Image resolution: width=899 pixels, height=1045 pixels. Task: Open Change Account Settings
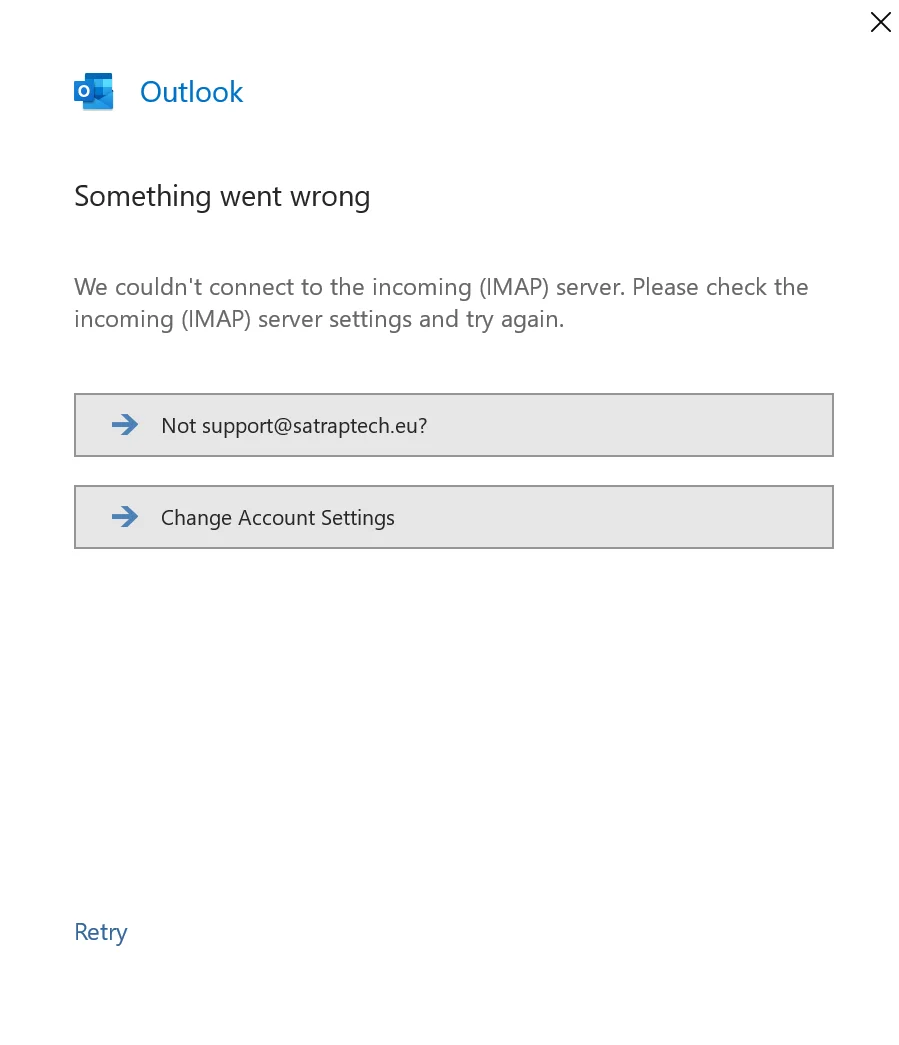(x=453, y=517)
